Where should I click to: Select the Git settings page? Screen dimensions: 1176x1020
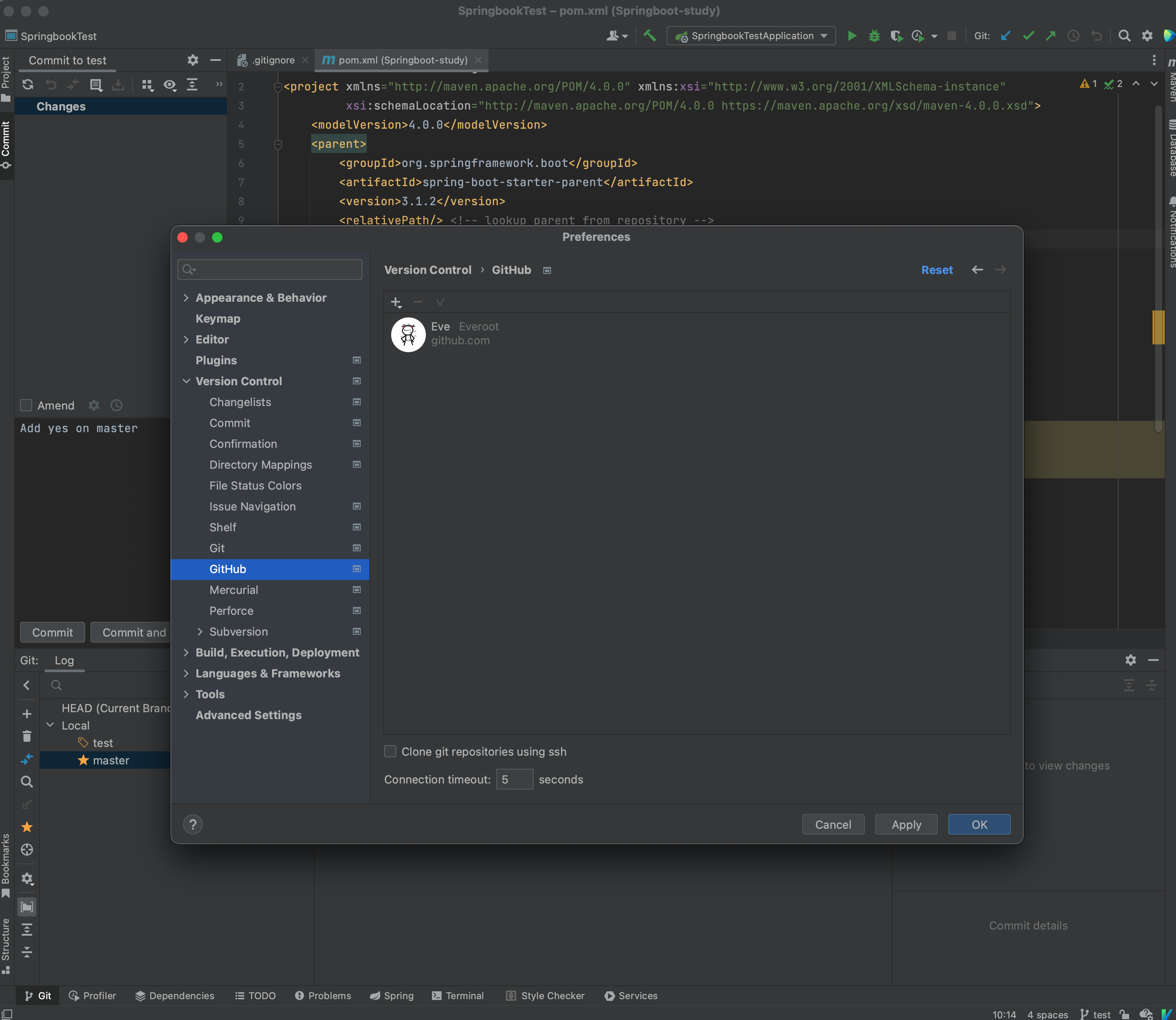270,548
